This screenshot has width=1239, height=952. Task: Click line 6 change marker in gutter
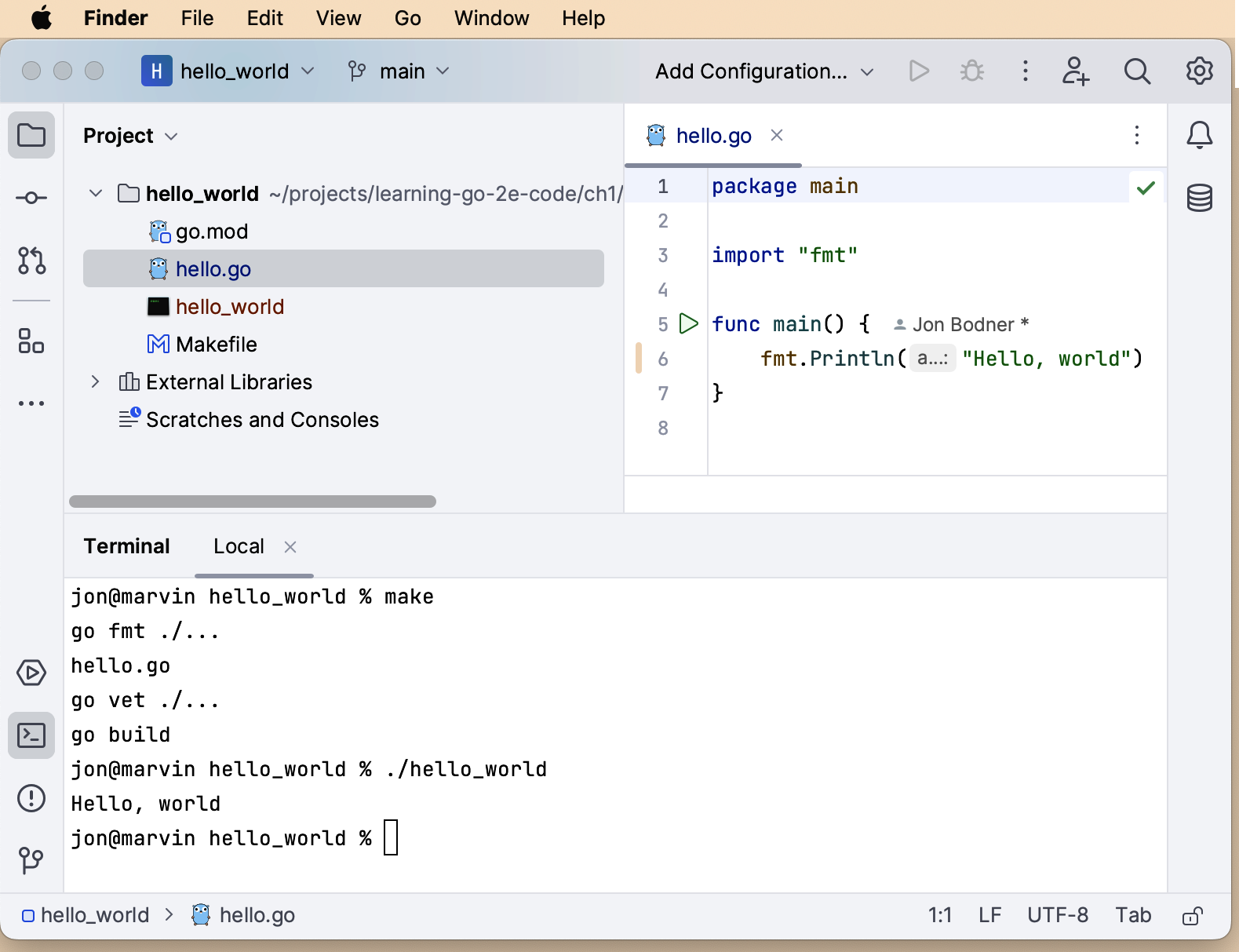tap(639, 359)
